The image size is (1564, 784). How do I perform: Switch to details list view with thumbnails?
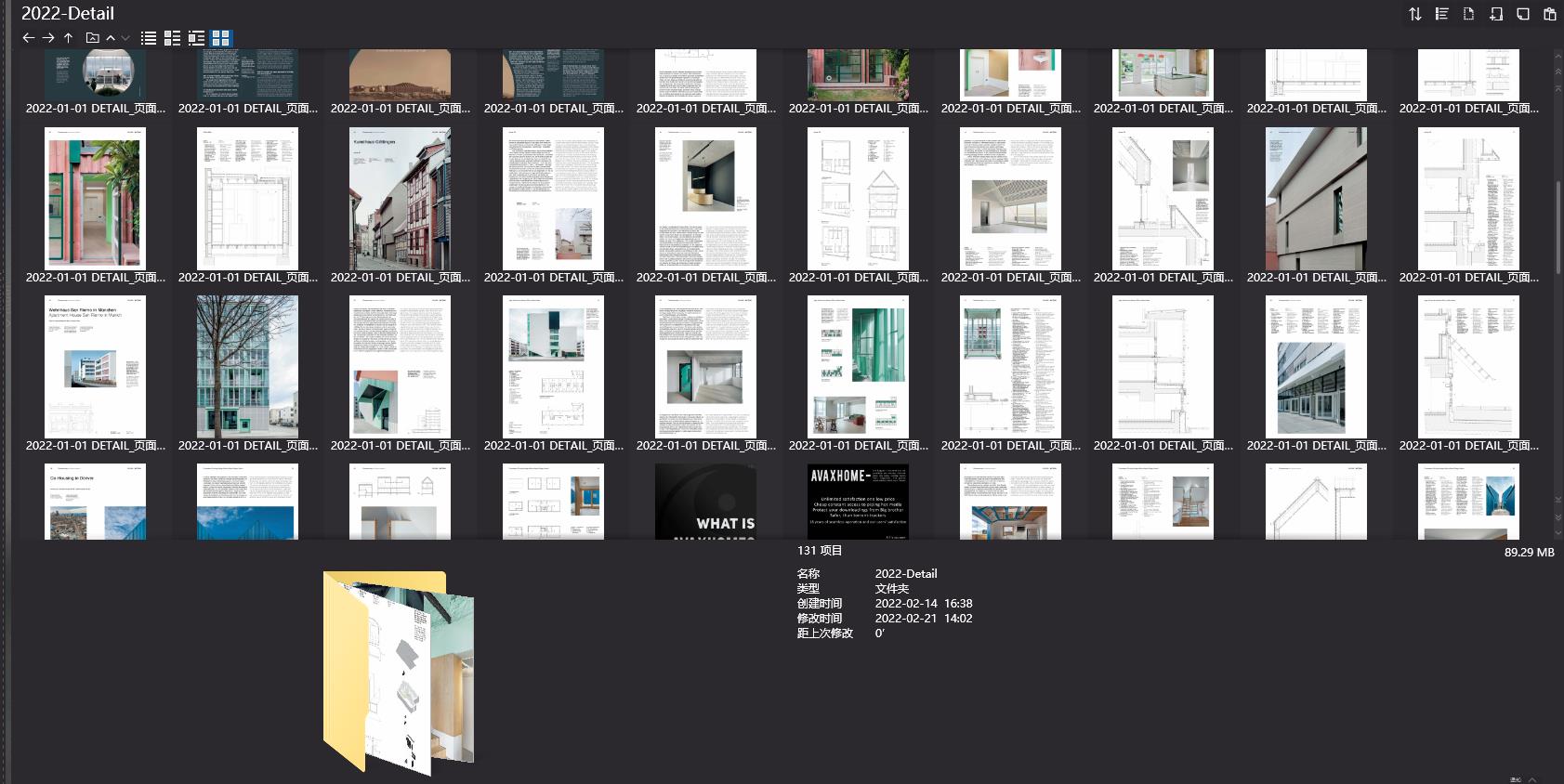coord(172,38)
